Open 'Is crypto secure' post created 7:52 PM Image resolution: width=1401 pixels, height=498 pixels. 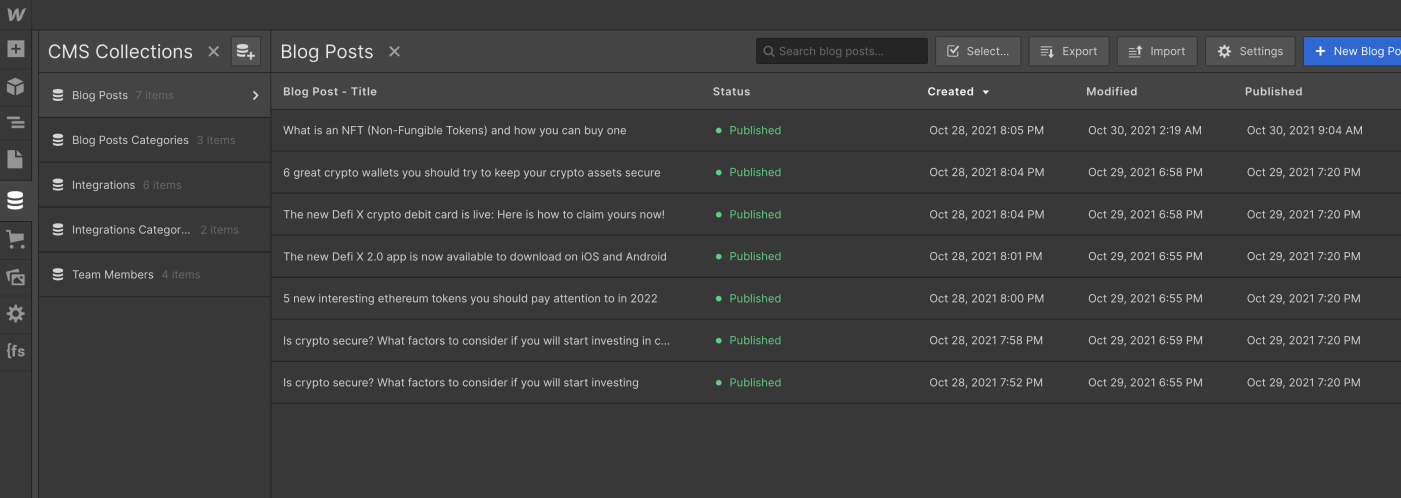click(461, 382)
